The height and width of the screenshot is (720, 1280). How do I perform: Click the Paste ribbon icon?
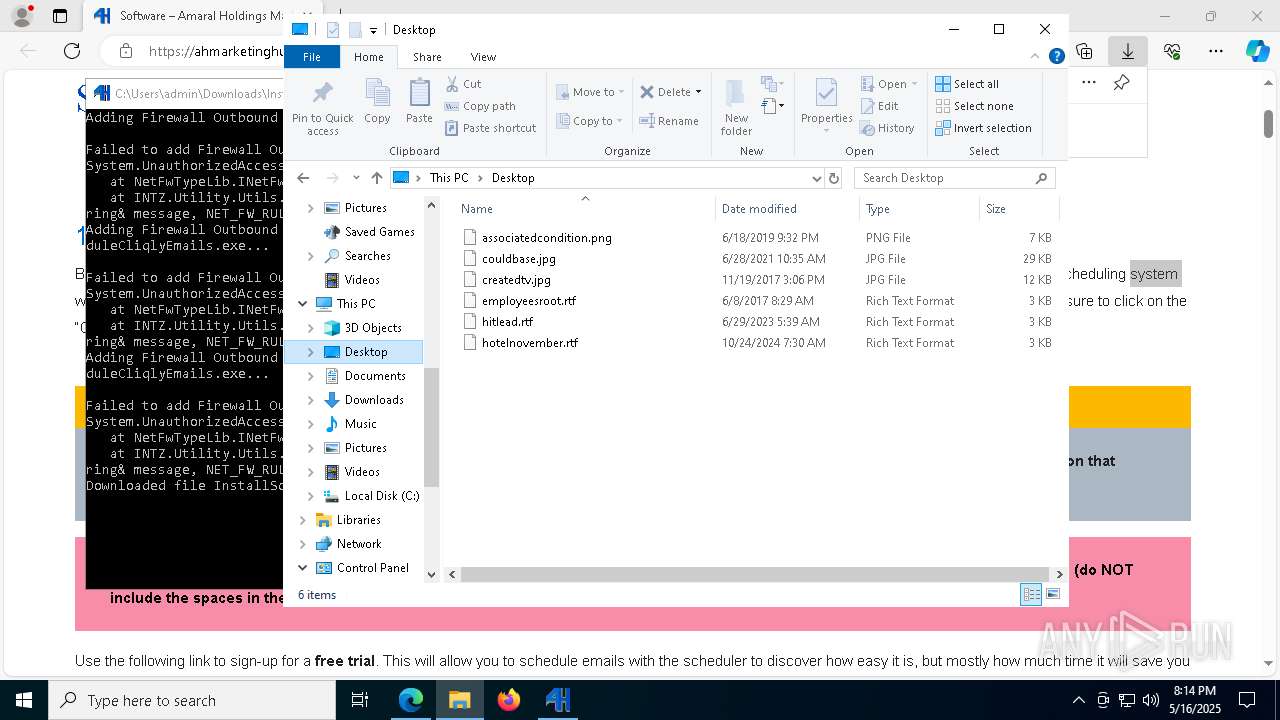(x=419, y=102)
